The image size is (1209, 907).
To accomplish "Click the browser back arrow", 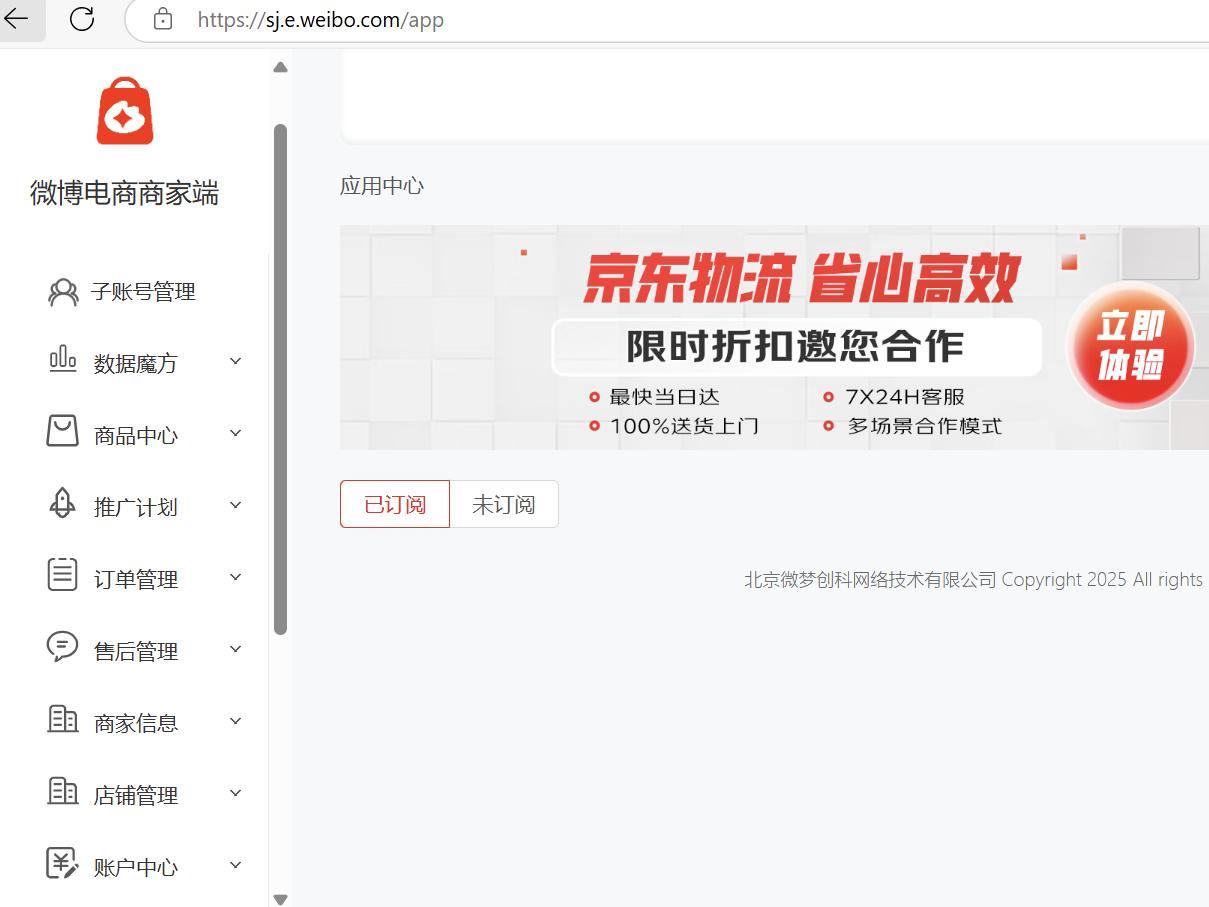I will point(17,19).
